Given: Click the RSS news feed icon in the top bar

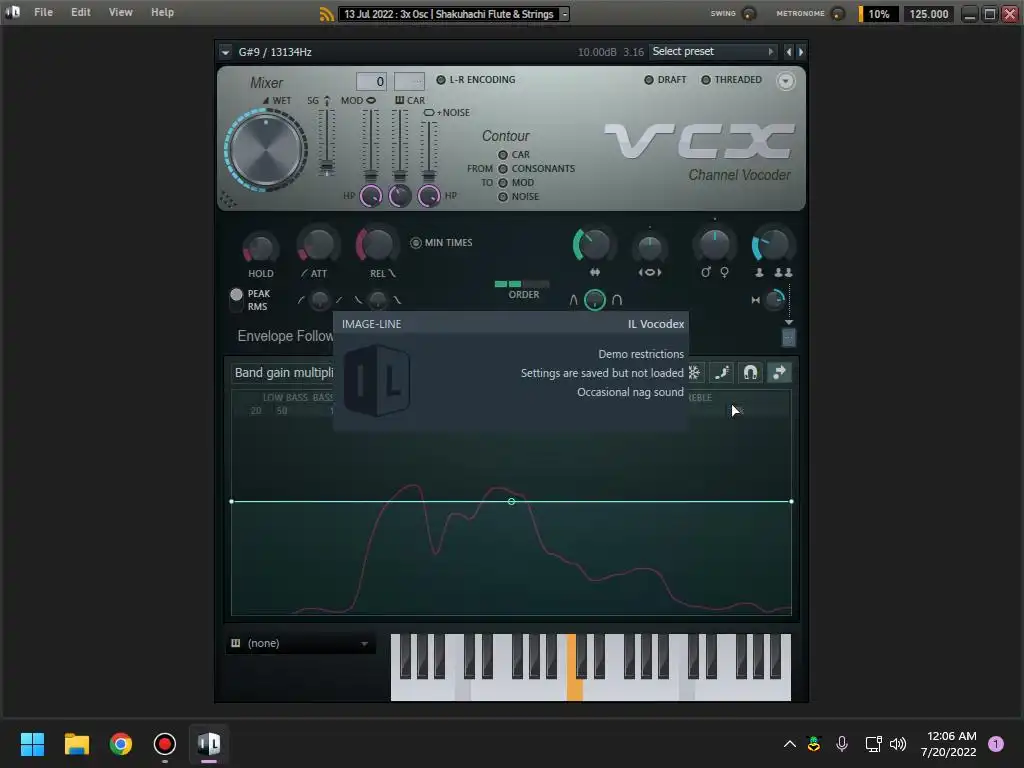Looking at the screenshot, I should pyautogui.click(x=327, y=14).
